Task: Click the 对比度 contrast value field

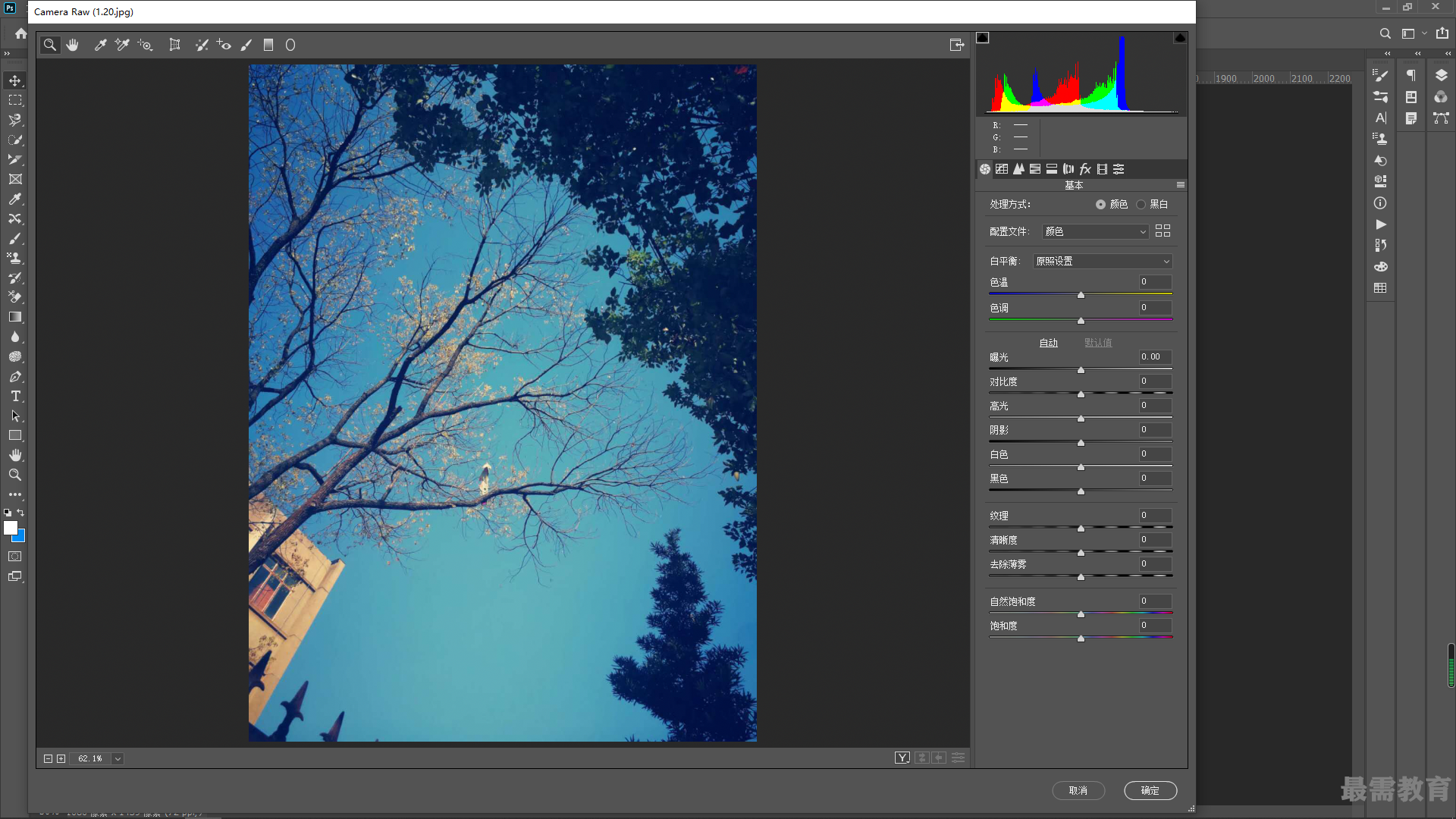Action: tap(1155, 381)
